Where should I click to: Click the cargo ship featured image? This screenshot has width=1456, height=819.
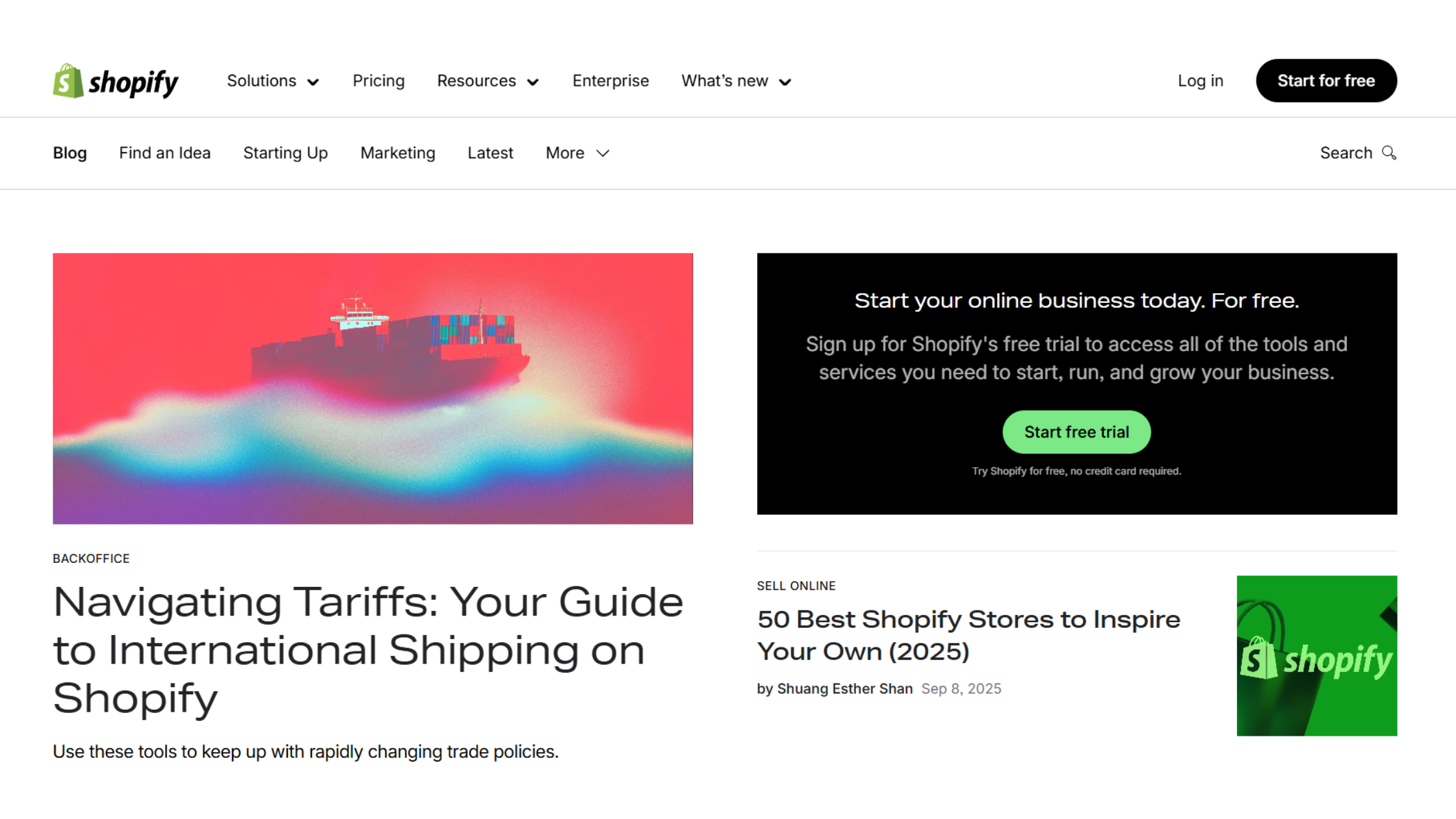tap(372, 389)
